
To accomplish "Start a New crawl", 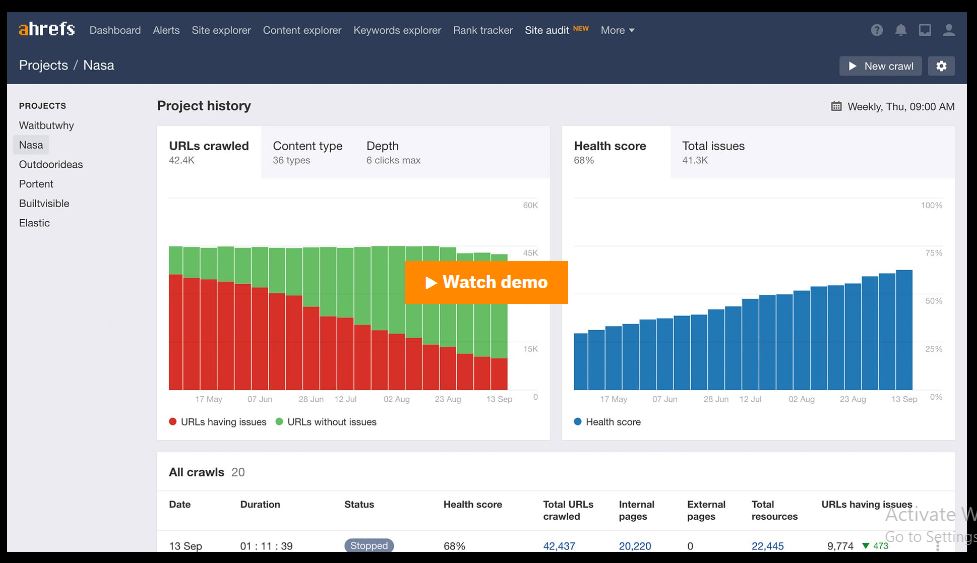I will pos(880,66).
